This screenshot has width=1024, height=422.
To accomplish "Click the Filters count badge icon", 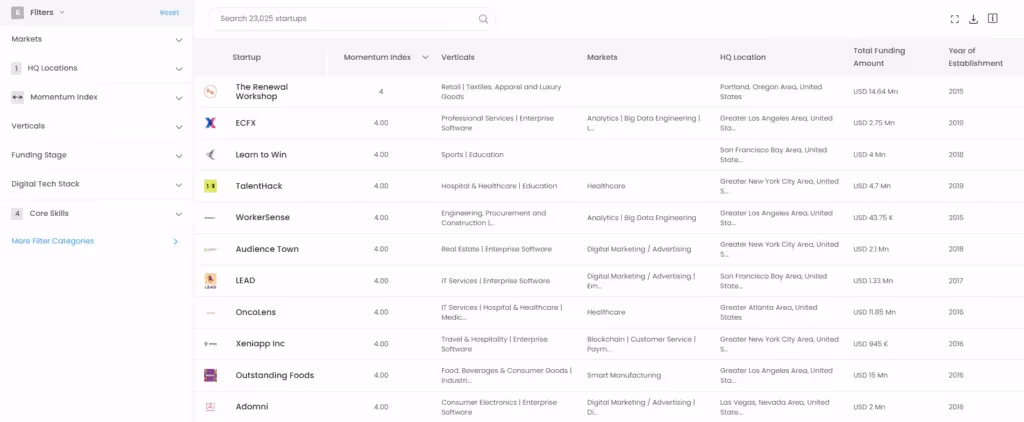I will click(17, 12).
